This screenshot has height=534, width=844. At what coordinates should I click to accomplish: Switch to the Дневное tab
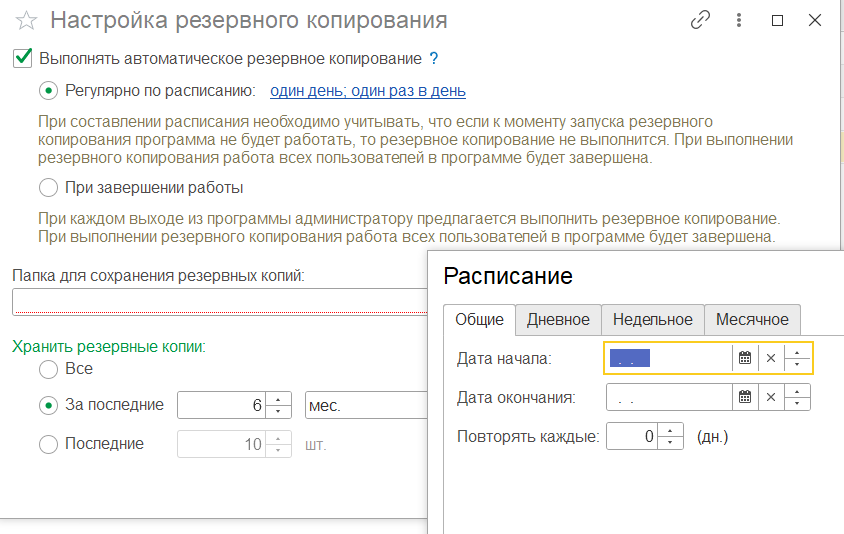pyautogui.click(x=558, y=320)
